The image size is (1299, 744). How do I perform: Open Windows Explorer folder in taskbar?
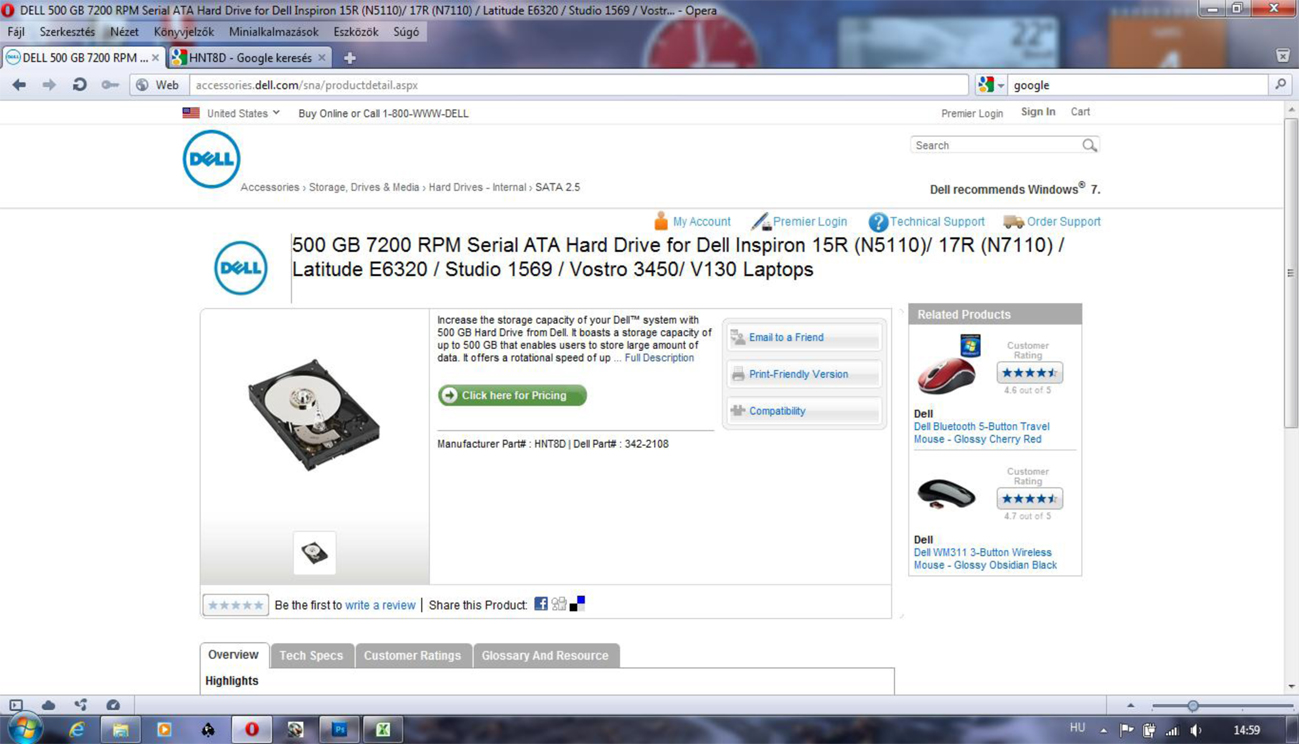(x=120, y=730)
